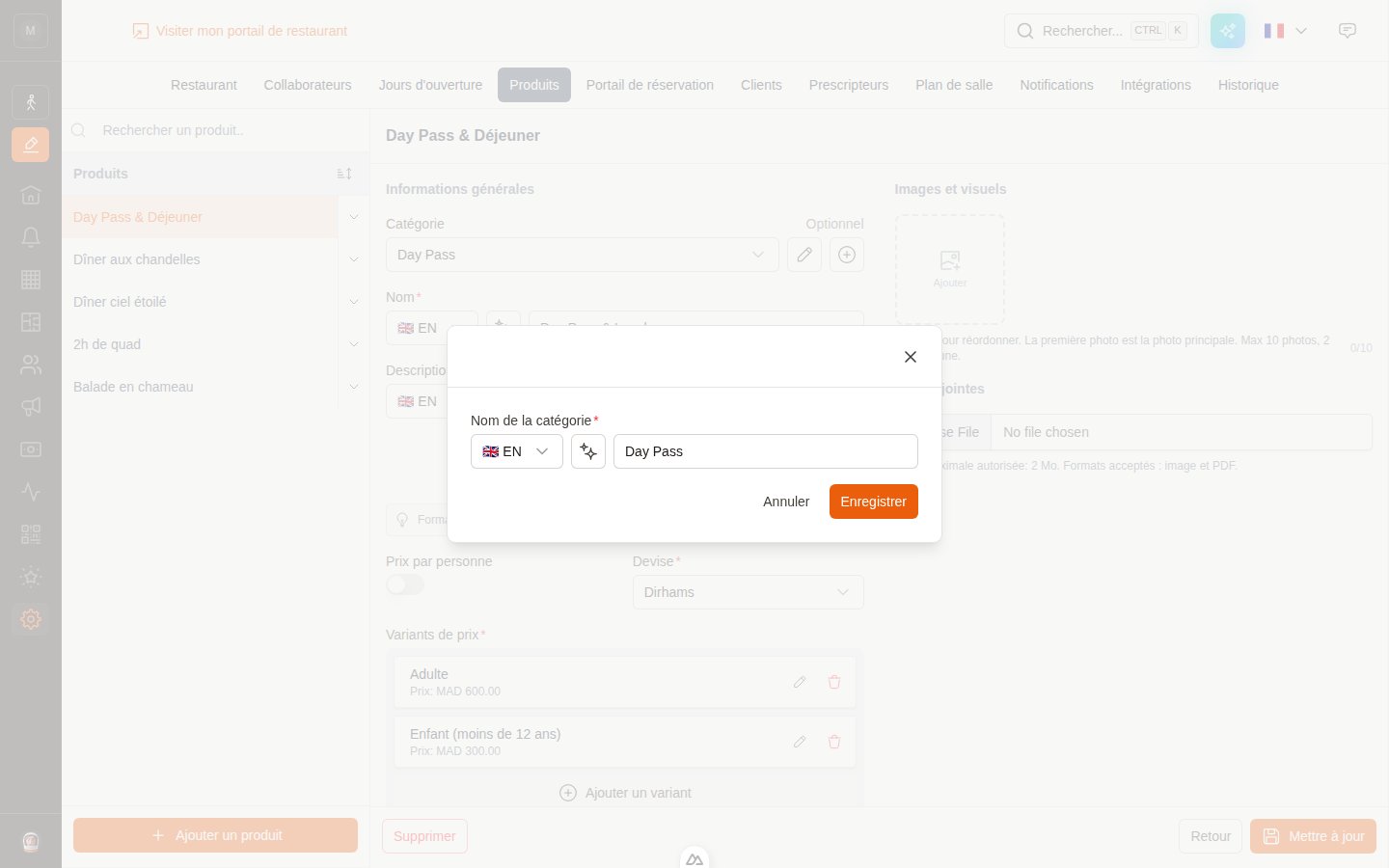The width and height of the screenshot is (1389, 868).
Task: Switch to the Jours d'ouverture tab
Action: (430, 85)
